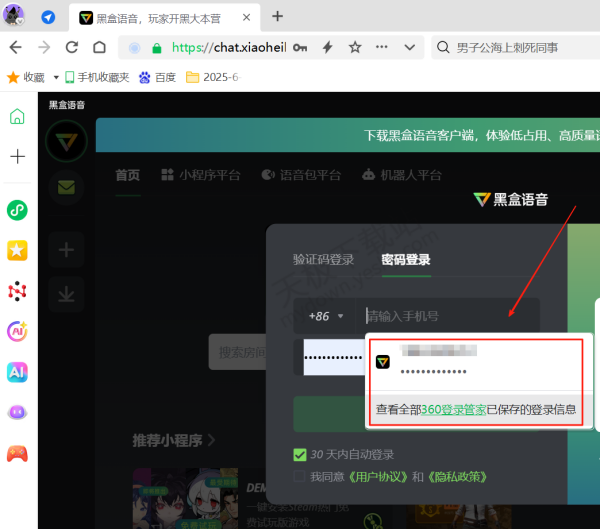Bookmark page with star icon in address bar
This screenshot has width=600, height=529.
355,47
